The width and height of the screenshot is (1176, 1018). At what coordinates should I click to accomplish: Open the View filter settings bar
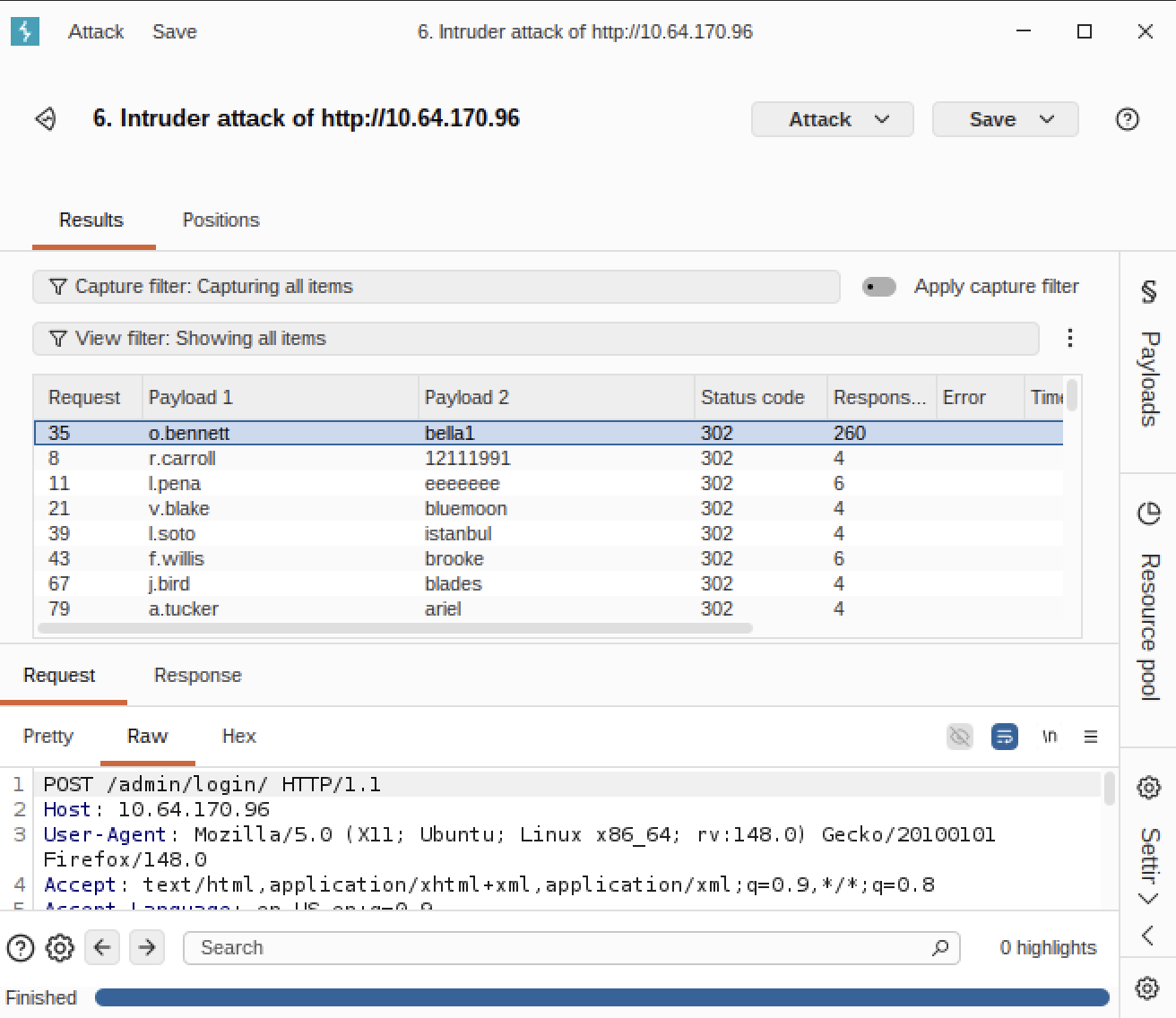coord(536,339)
